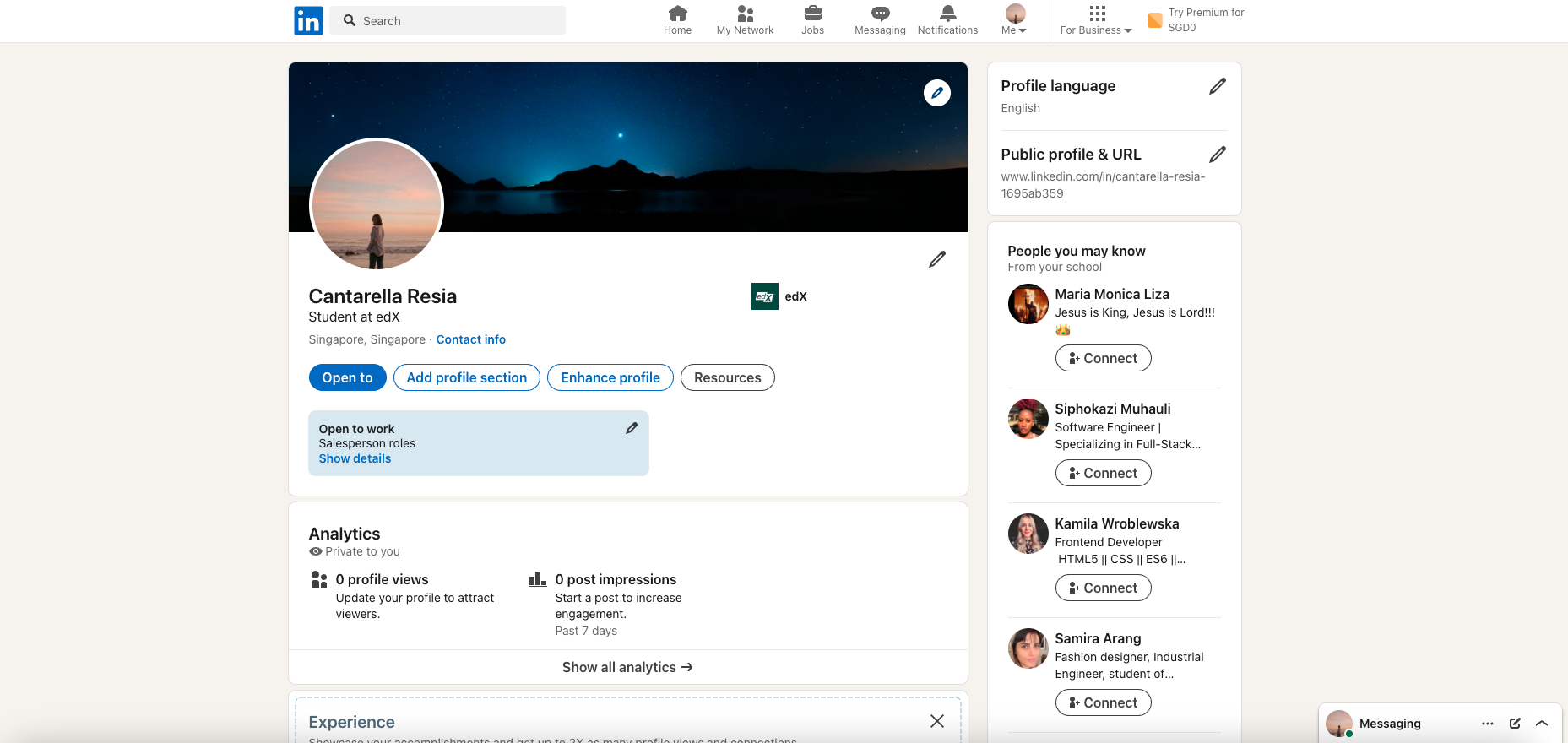Image resolution: width=1568 pixels, height=743 pixels.
Task: Click Profile language heading
Action: [1058, 86]
